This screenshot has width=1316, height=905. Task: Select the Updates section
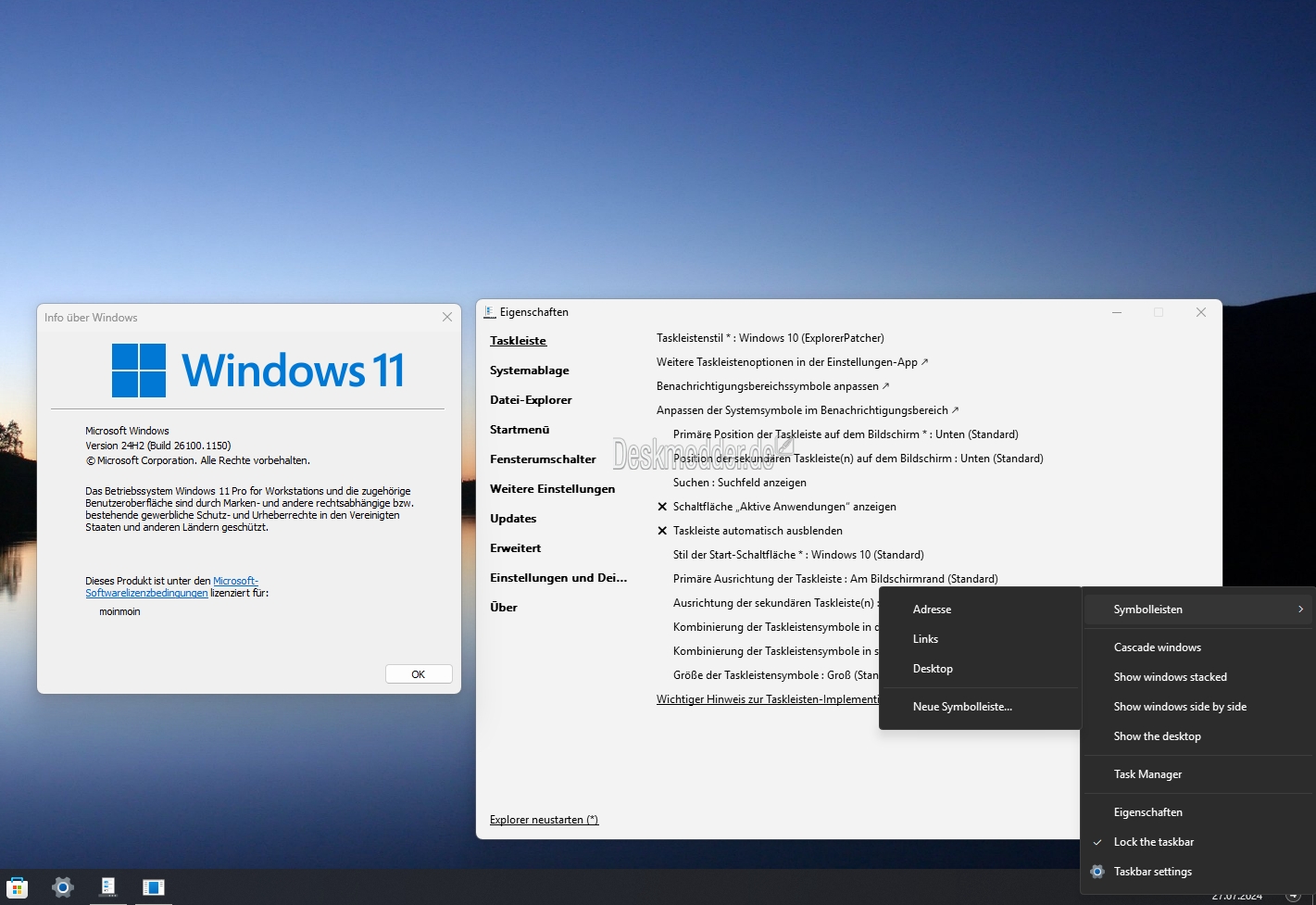(x=513, y=519)
